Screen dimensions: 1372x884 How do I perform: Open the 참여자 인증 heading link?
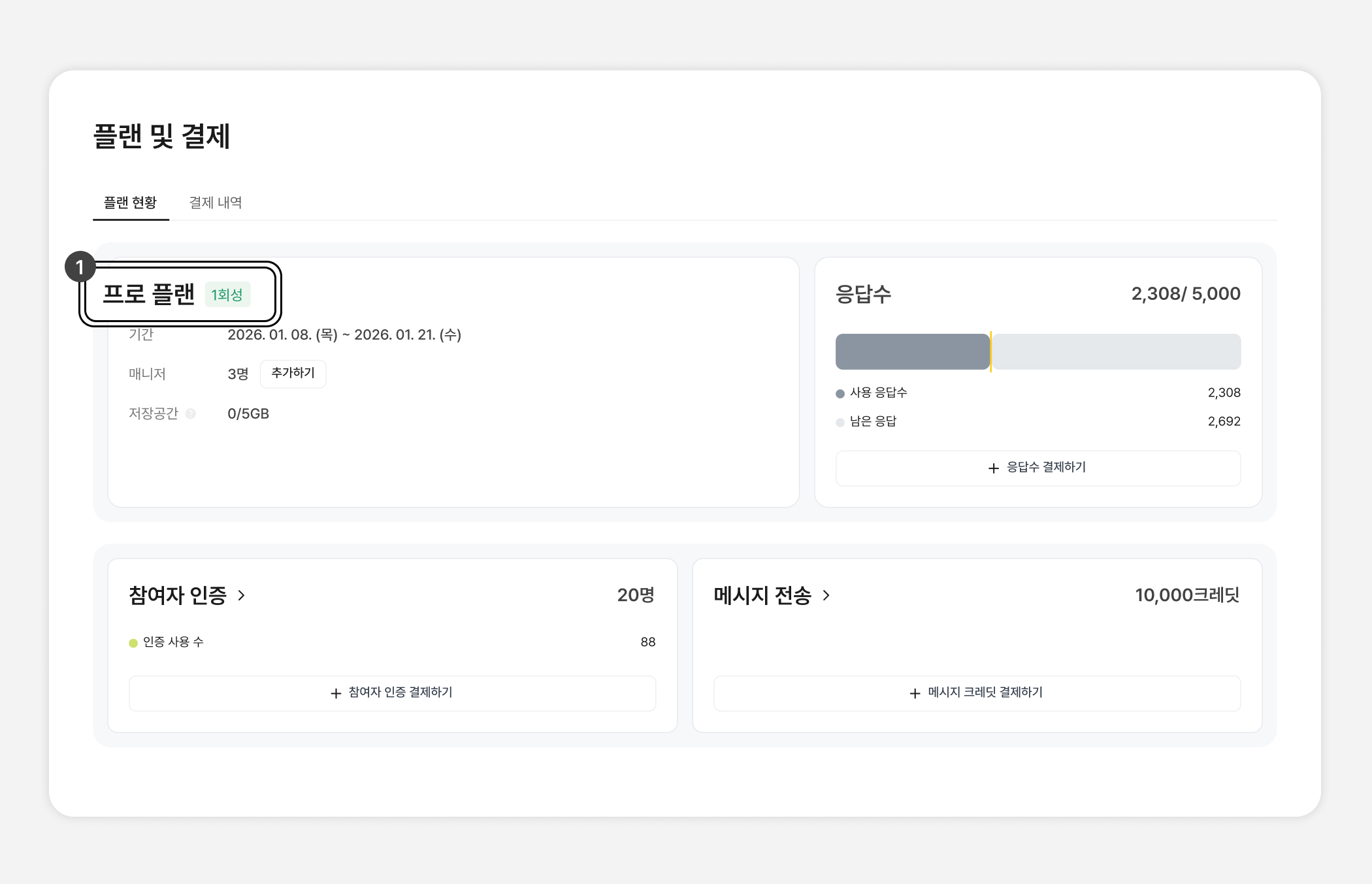click(177, 595)
